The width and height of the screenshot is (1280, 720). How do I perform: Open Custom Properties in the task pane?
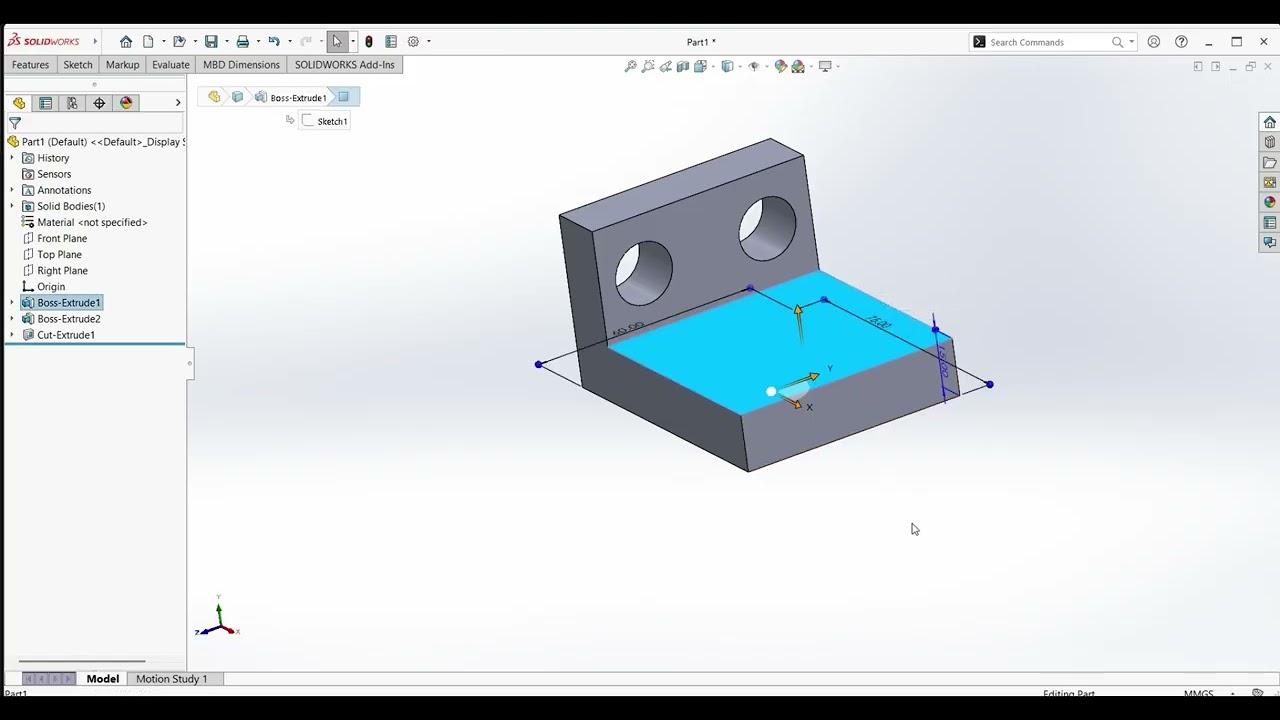click(1269, 222)
